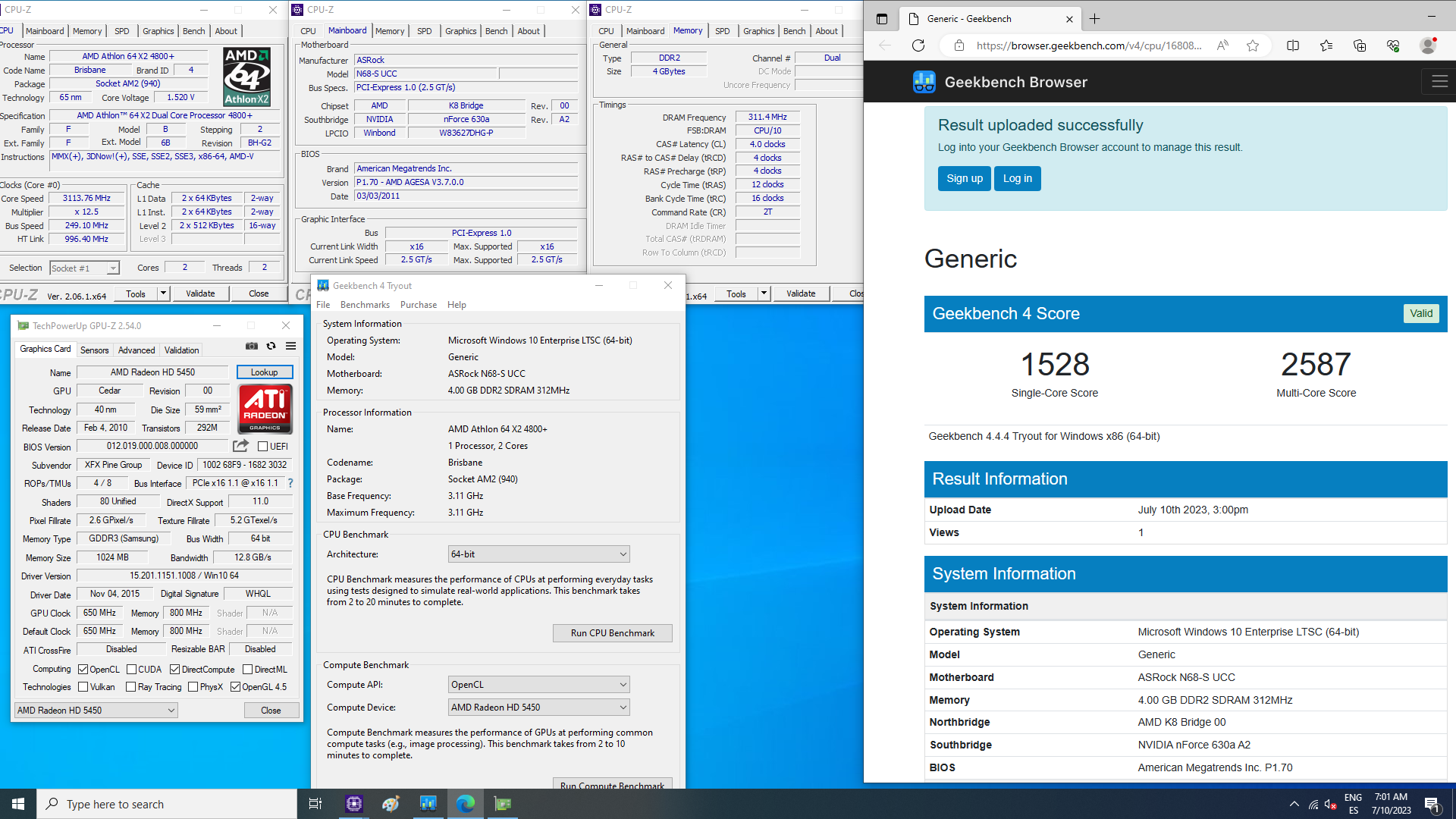This screenshot has width=1456, height=819.
Task: Click the Edge address bar URL
Action: coord(1089,45)
